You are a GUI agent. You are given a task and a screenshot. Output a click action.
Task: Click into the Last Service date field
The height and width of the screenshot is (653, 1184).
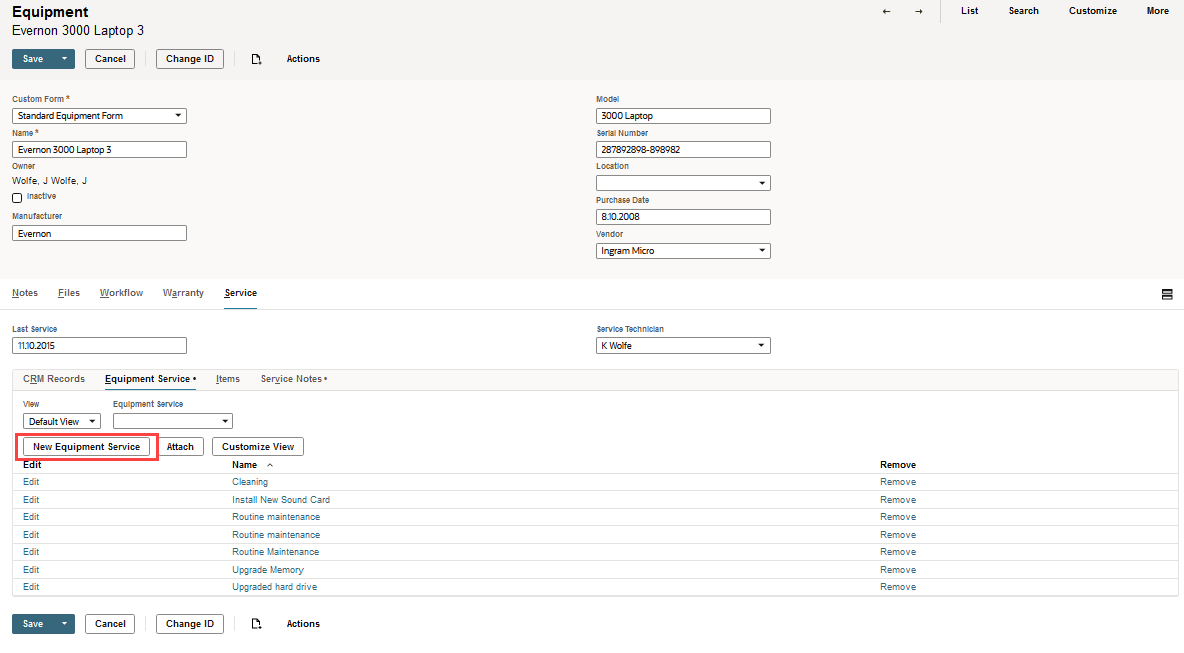click(99, 346)
